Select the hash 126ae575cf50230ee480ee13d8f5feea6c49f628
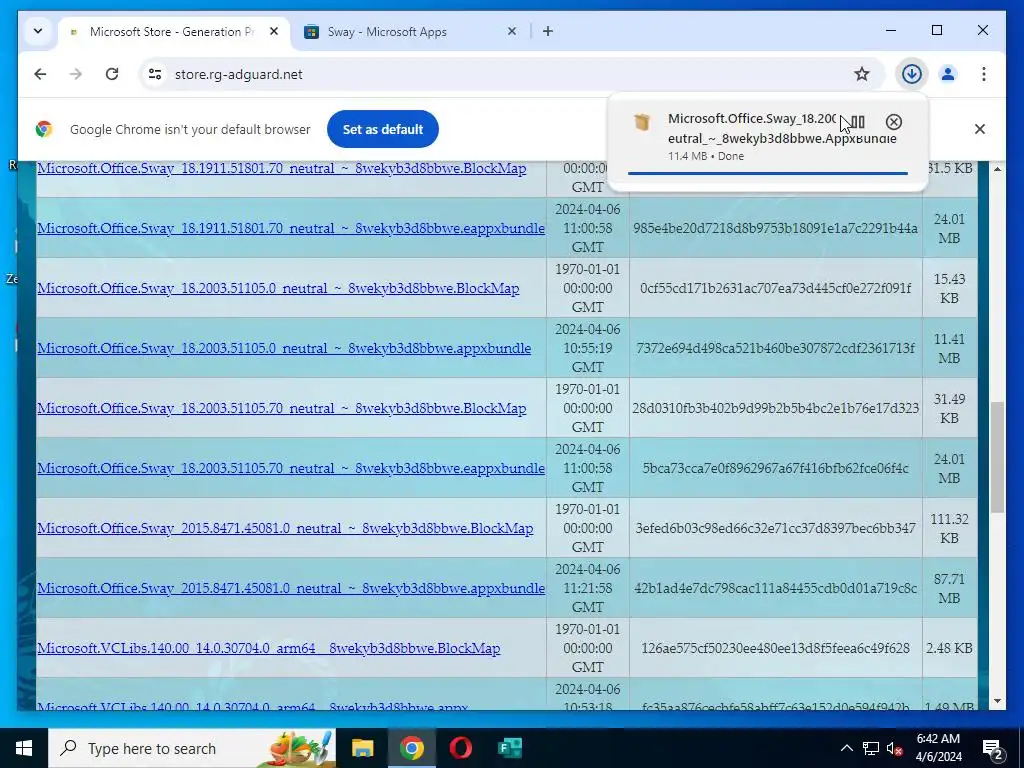This screenshot has width=1024, height=768. (775, 648)
